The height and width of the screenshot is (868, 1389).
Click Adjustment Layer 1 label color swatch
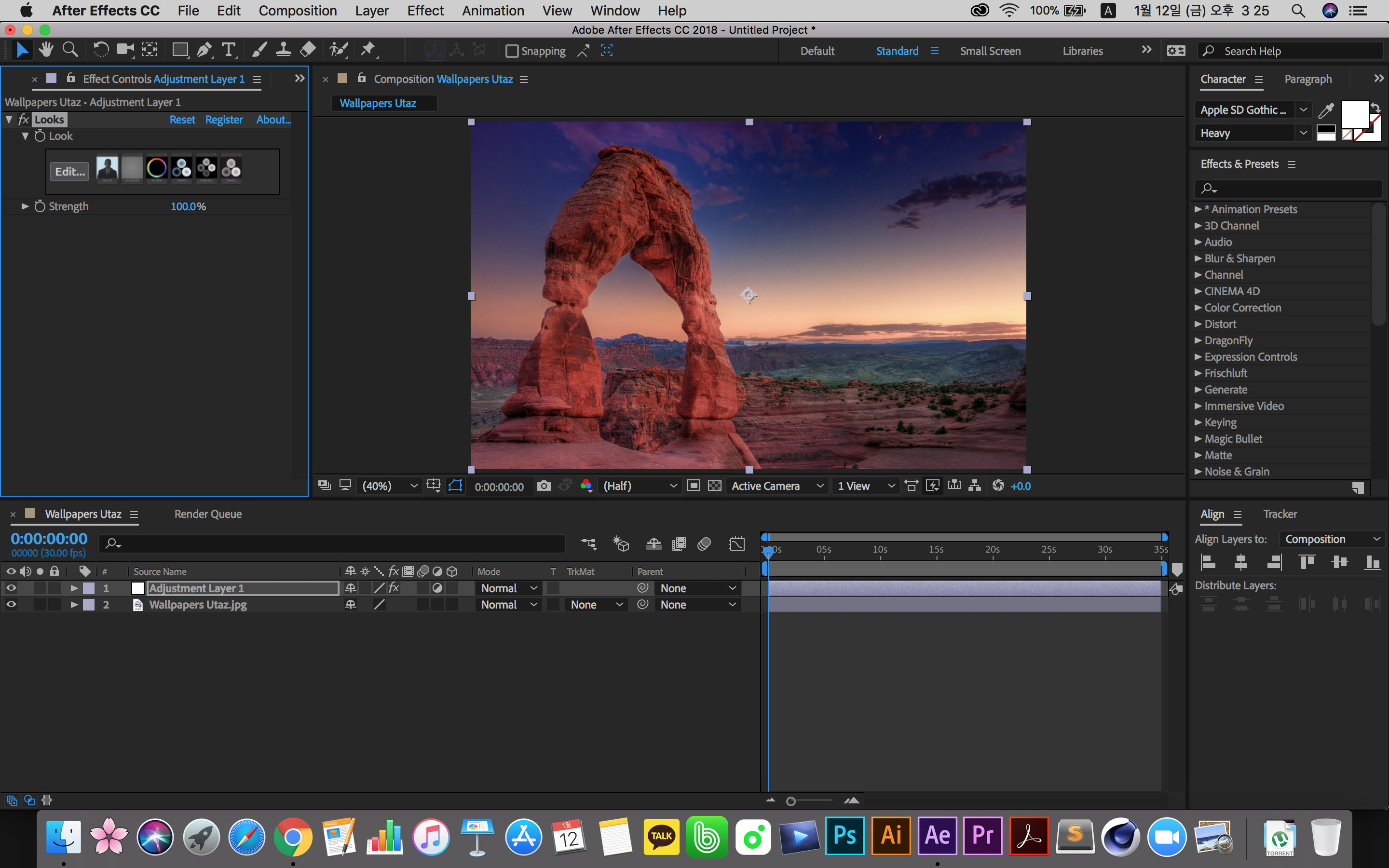[x=89, y=588]
